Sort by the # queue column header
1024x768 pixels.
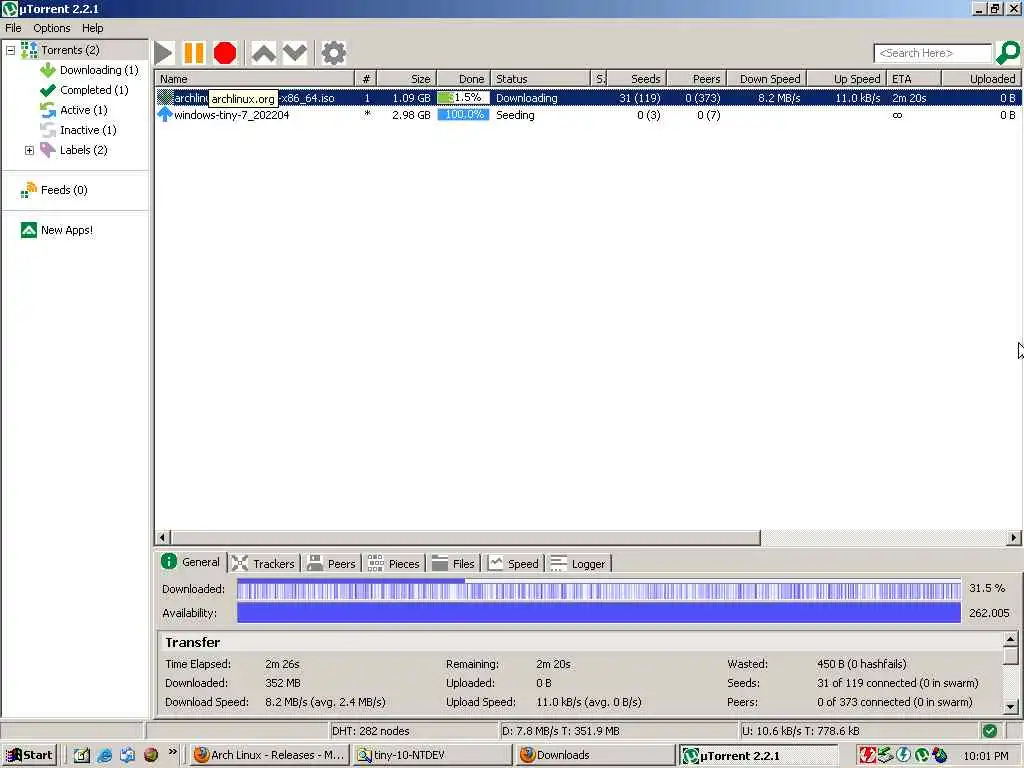point(366,78)
